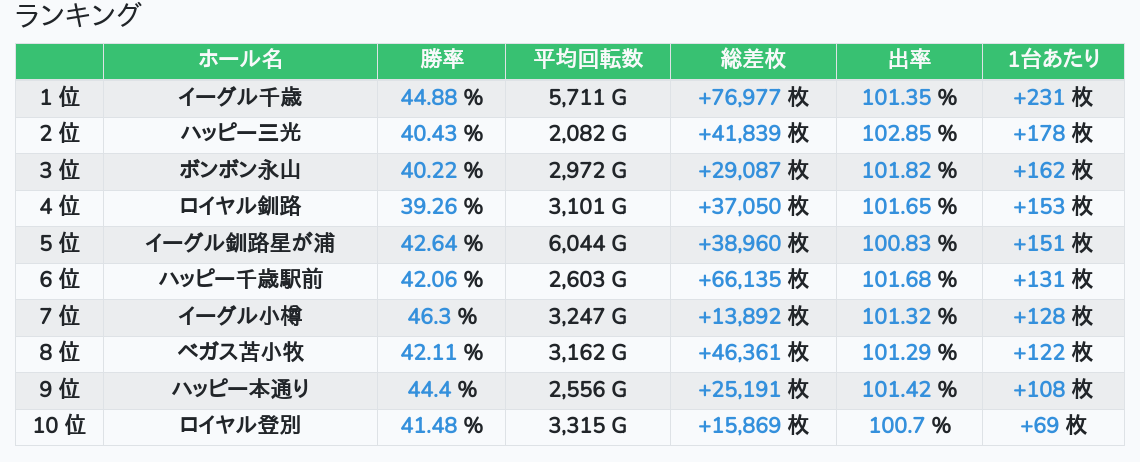The height and width of the screenshot is (462, 1140).
Task: Open the イーグル小樽 hall entry
Action: pos(240,316)
